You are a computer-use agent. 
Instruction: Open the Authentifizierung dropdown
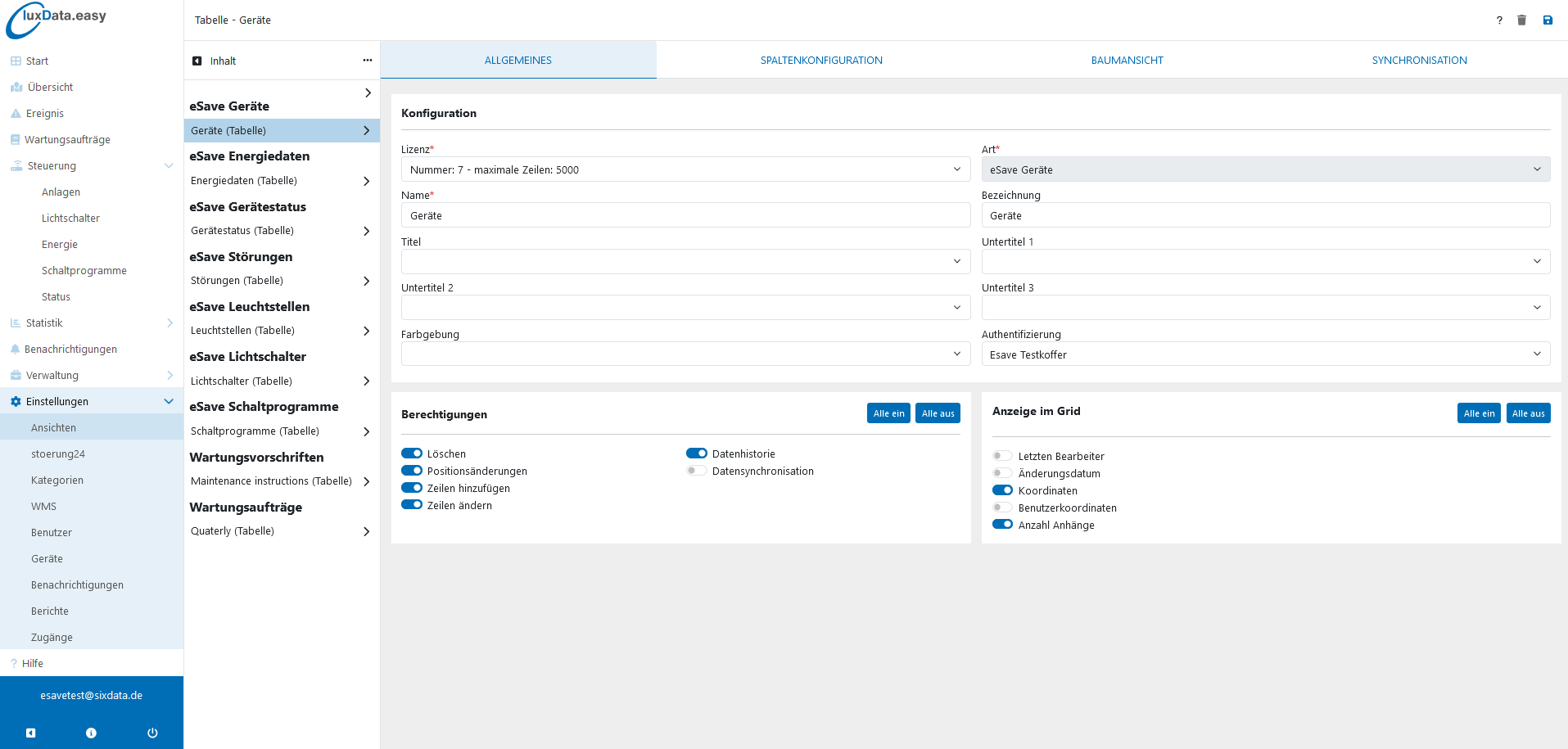(1265, 354)
